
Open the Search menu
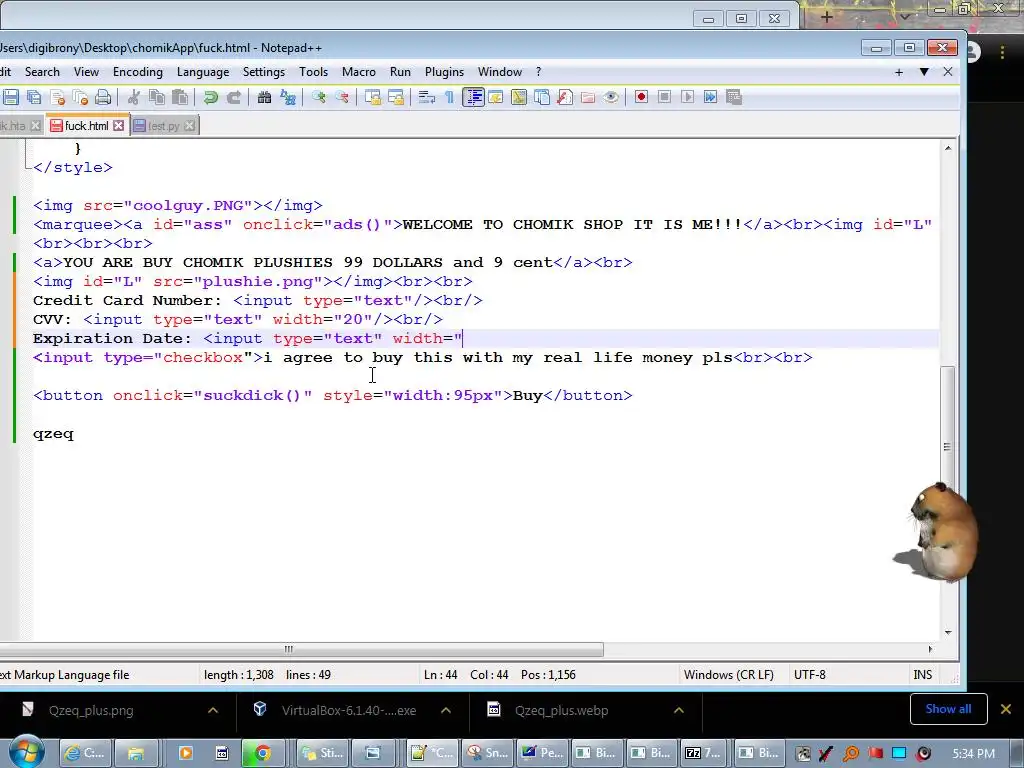tap(42, 72)
